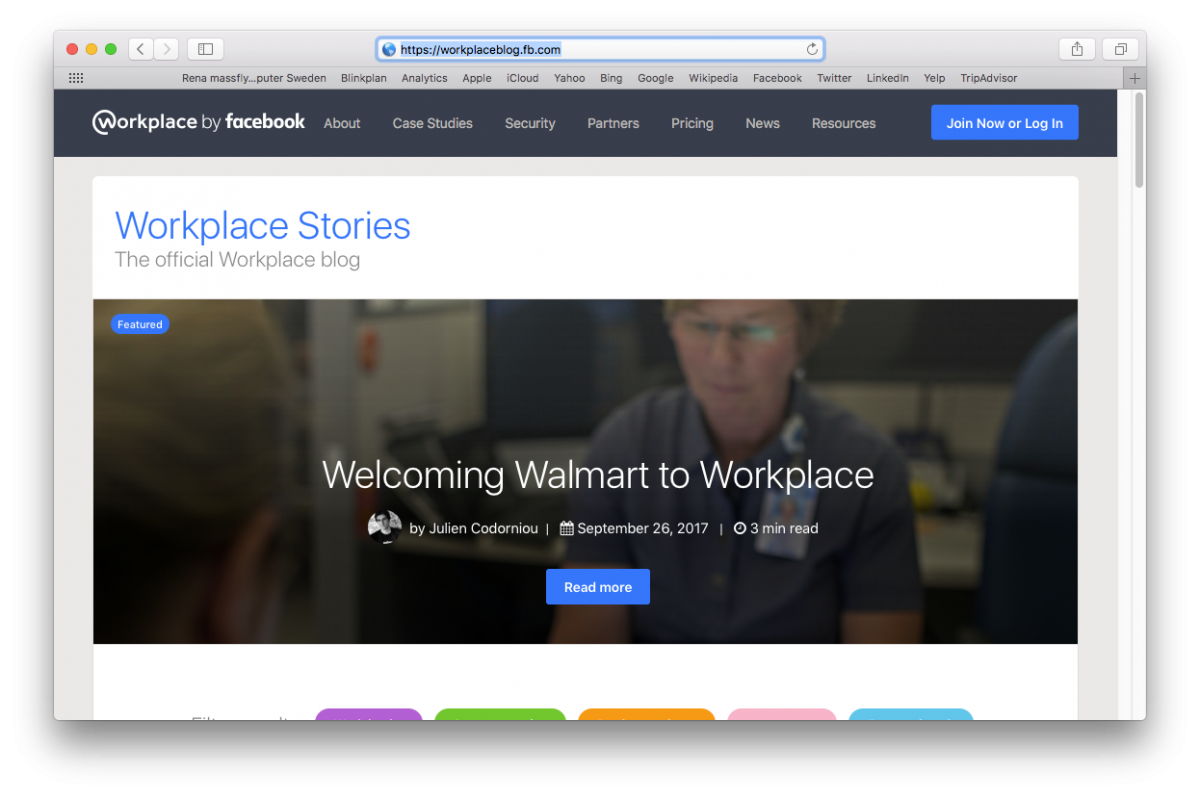Open the Wikipedia bookmark in Favorites bar
This screenshot has width=1200, height=797.
click(x=713, y=78)
